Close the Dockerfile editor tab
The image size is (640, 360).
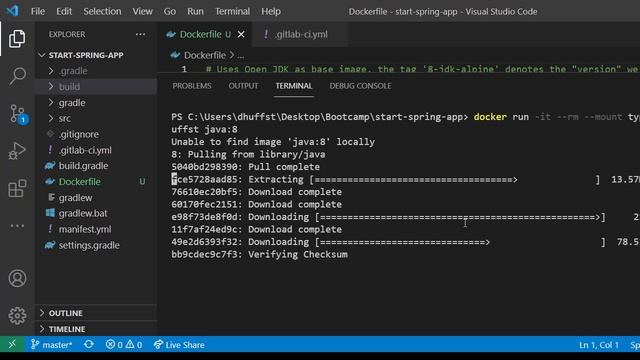241,34
